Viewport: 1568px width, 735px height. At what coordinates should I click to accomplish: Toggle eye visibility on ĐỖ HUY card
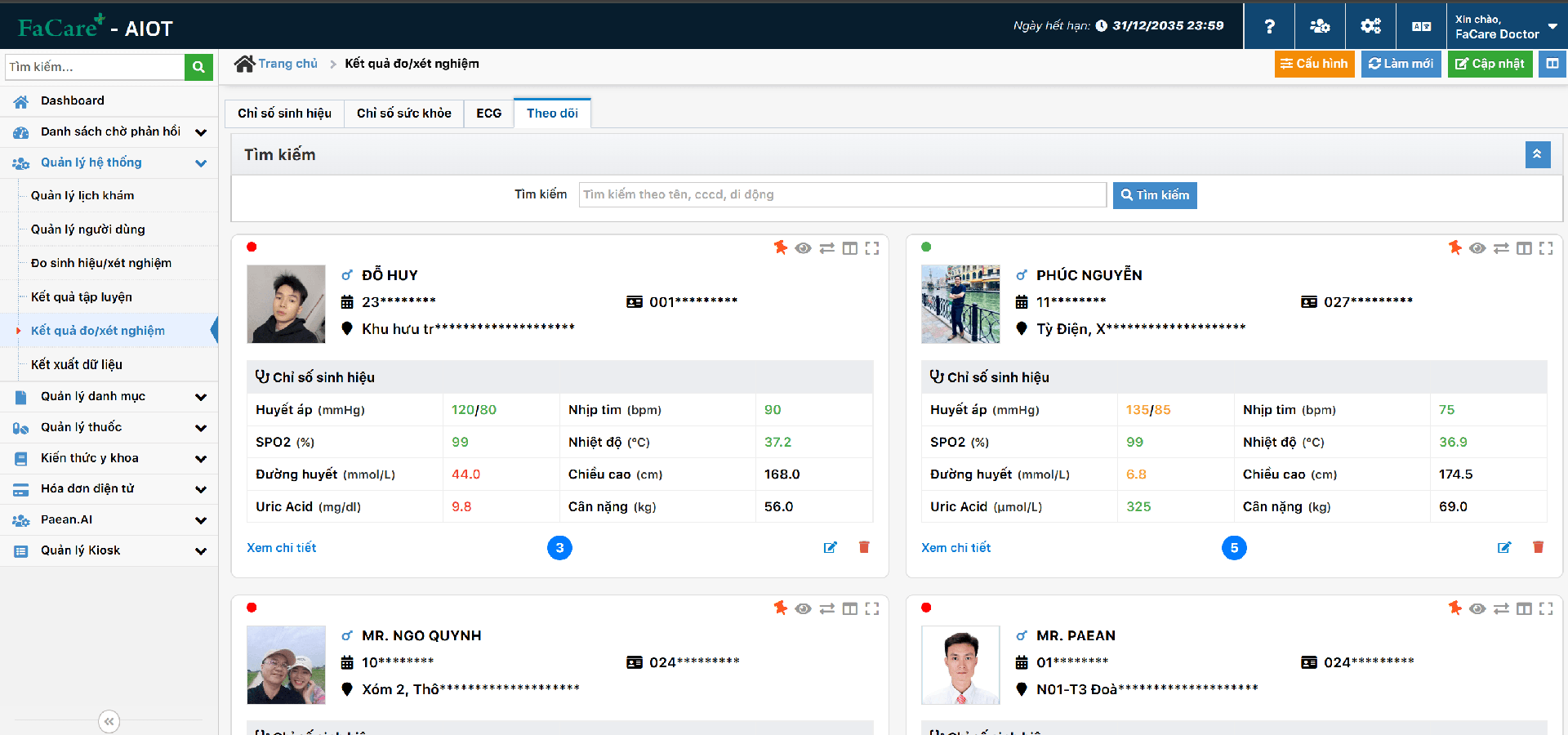pos(804,248)
